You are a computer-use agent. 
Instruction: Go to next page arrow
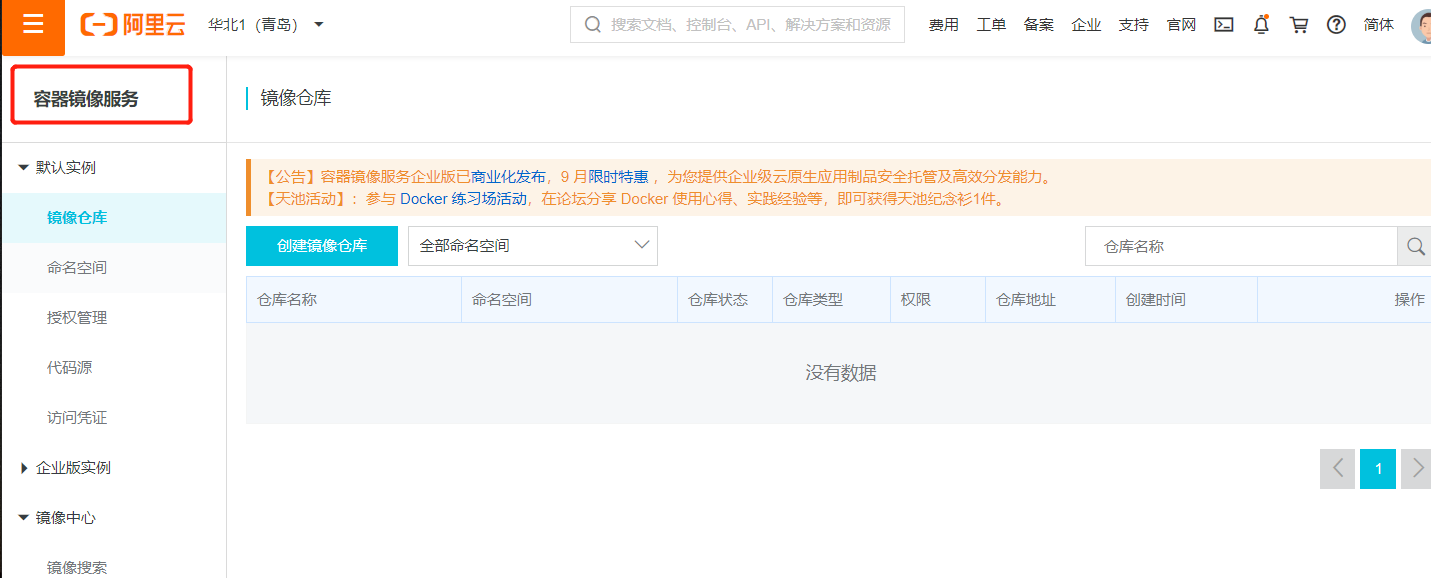(1416, 469)
